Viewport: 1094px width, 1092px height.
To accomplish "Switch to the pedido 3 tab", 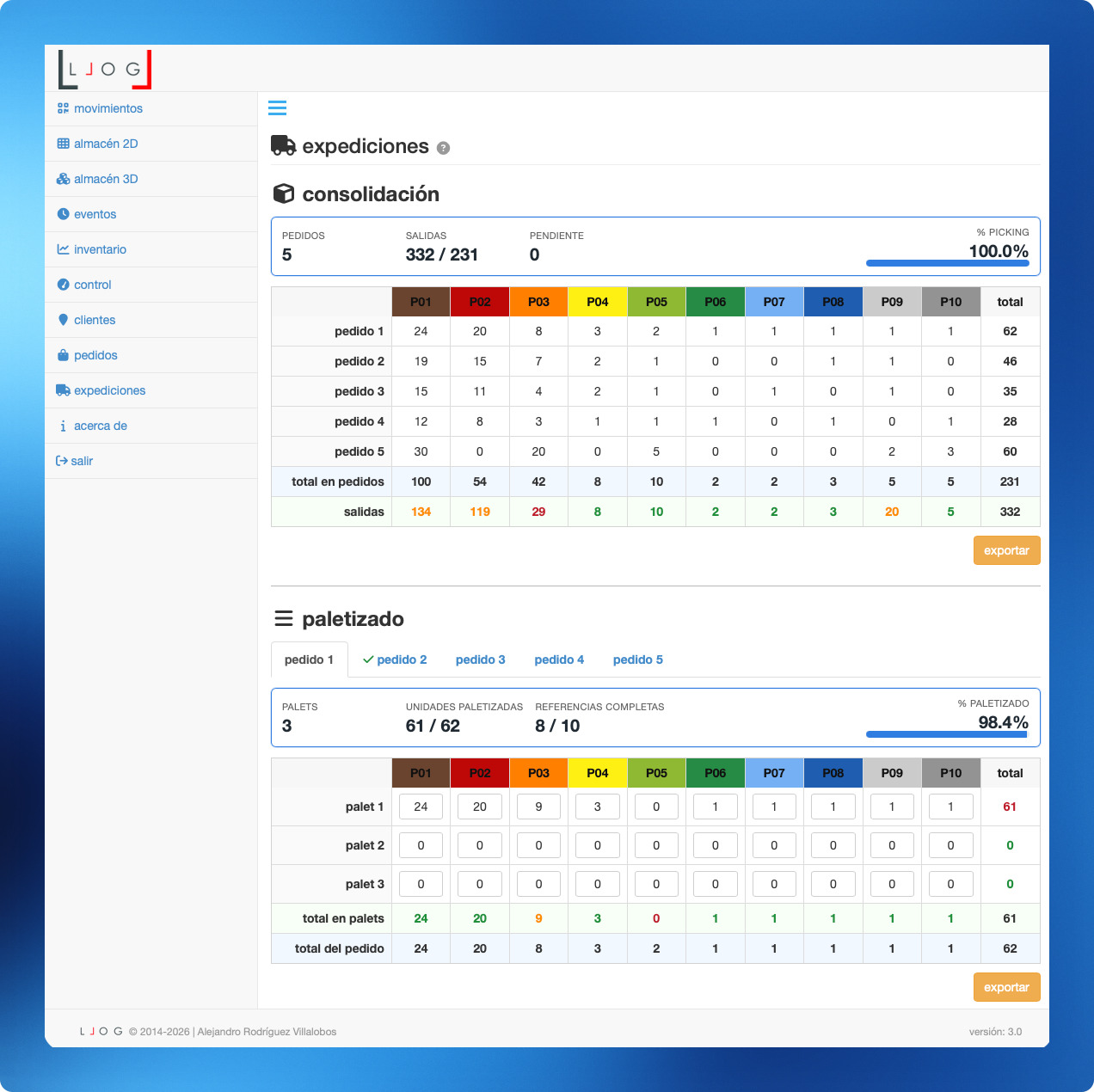I will pyautogui.click(x=480, y=659).
